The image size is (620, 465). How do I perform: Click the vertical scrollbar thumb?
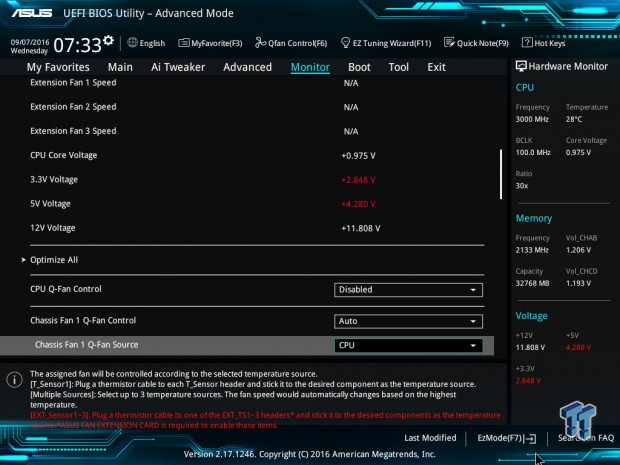coord(501,174)
